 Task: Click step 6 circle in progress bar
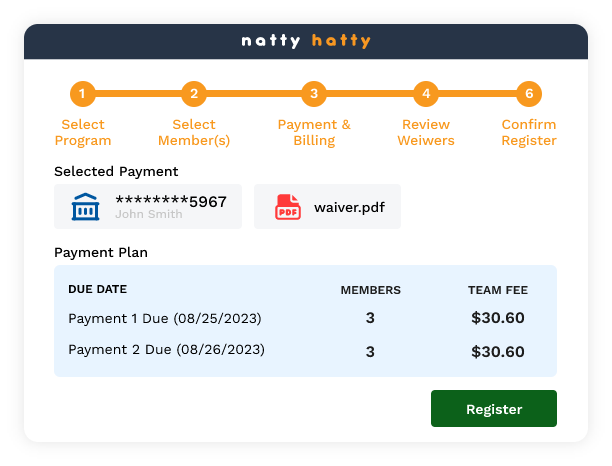pyautogui.click(x=529, y=95)
